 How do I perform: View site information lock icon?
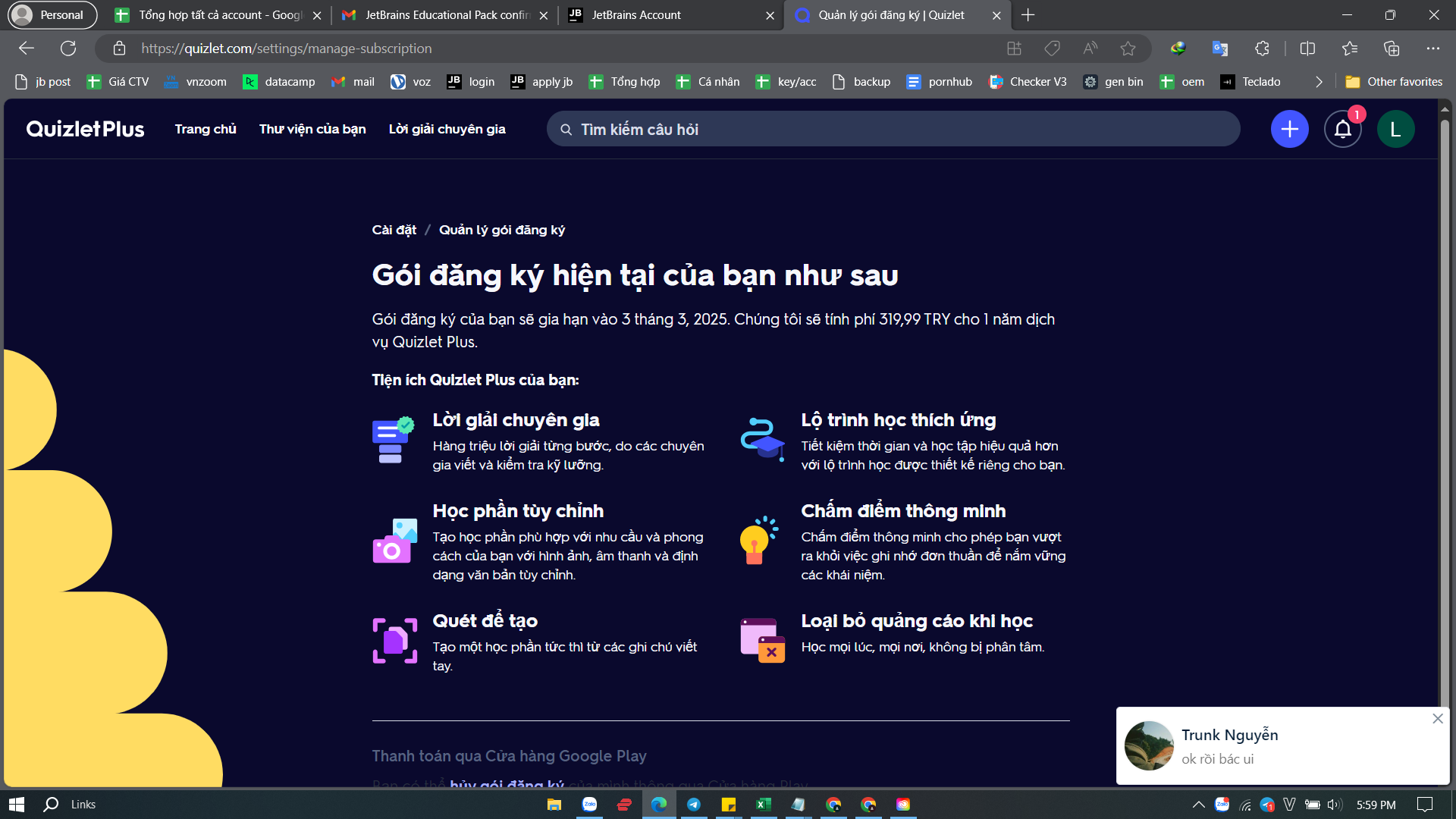[119, 49]
